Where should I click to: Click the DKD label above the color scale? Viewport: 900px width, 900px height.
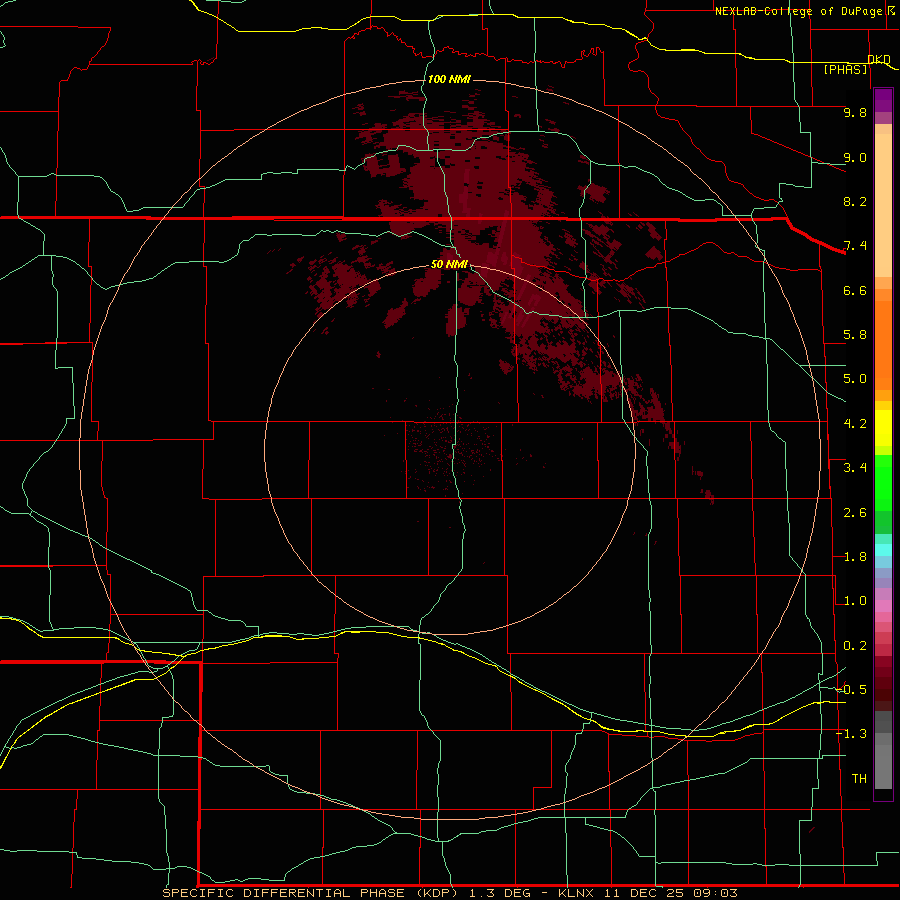tap(879, 59)
